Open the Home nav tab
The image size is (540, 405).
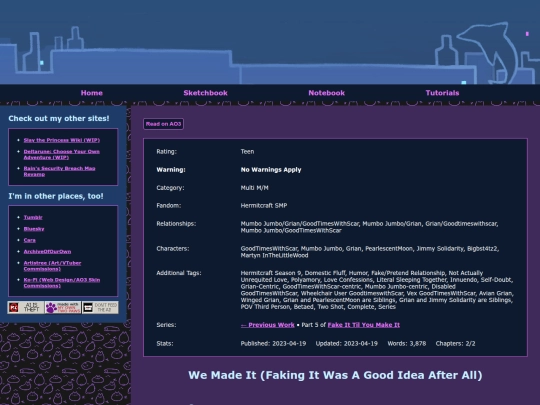[x=92, y=93]
